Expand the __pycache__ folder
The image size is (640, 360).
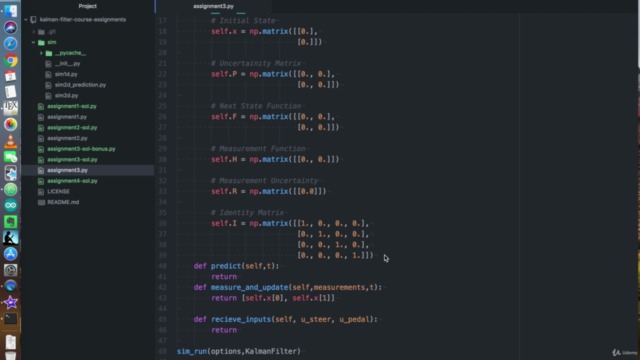coord(41,53)
